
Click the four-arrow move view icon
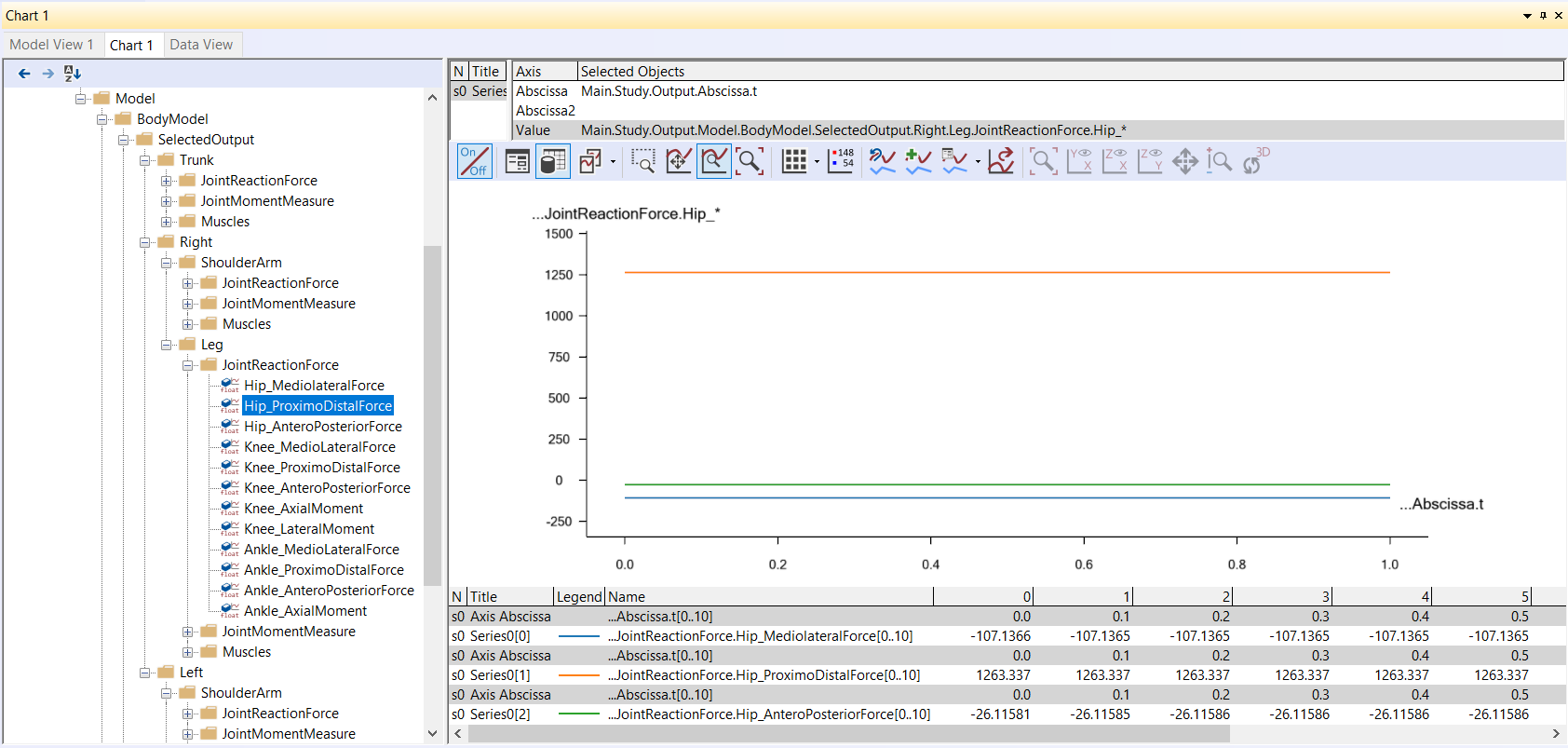(x=1185, y=161)
